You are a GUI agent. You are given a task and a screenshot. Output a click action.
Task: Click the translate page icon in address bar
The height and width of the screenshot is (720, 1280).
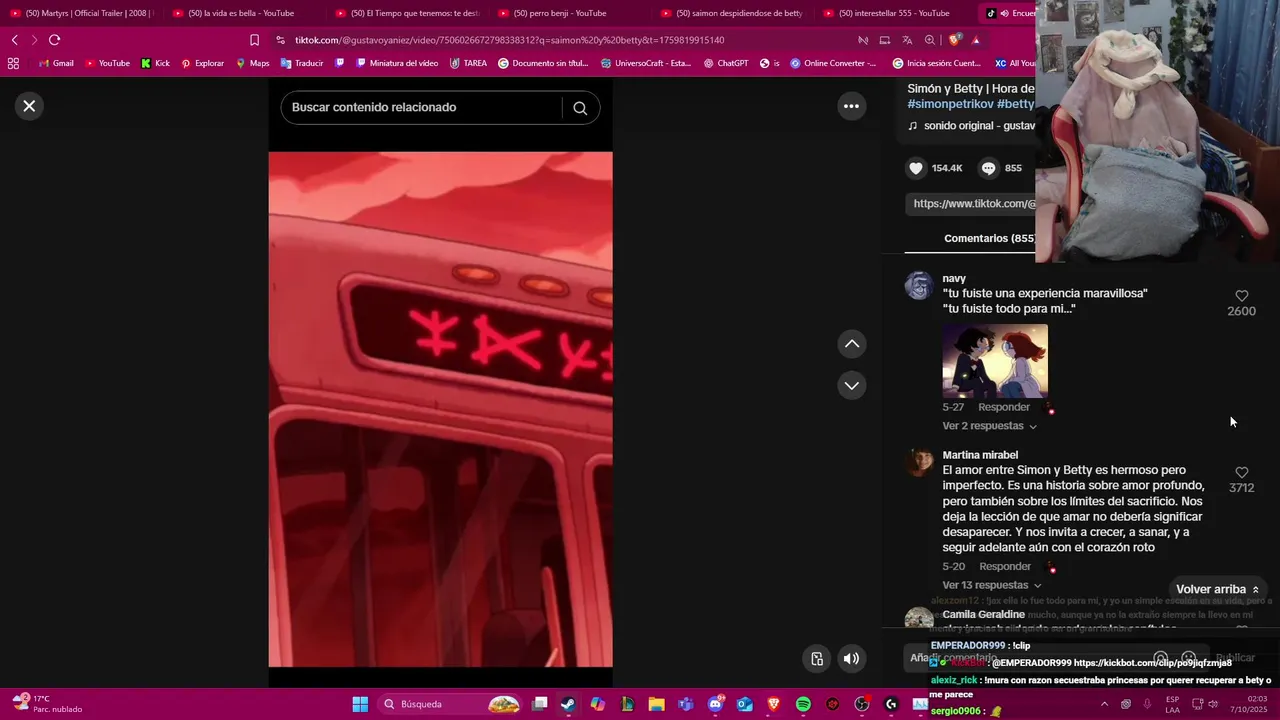click(x=907, y=40)
